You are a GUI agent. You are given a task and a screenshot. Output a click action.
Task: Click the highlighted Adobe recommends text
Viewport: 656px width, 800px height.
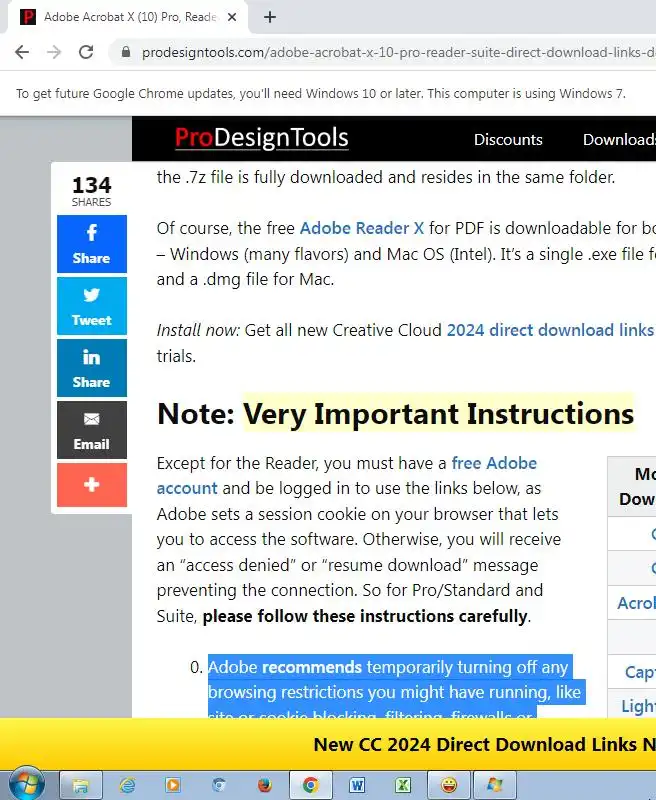click(394, 686)
